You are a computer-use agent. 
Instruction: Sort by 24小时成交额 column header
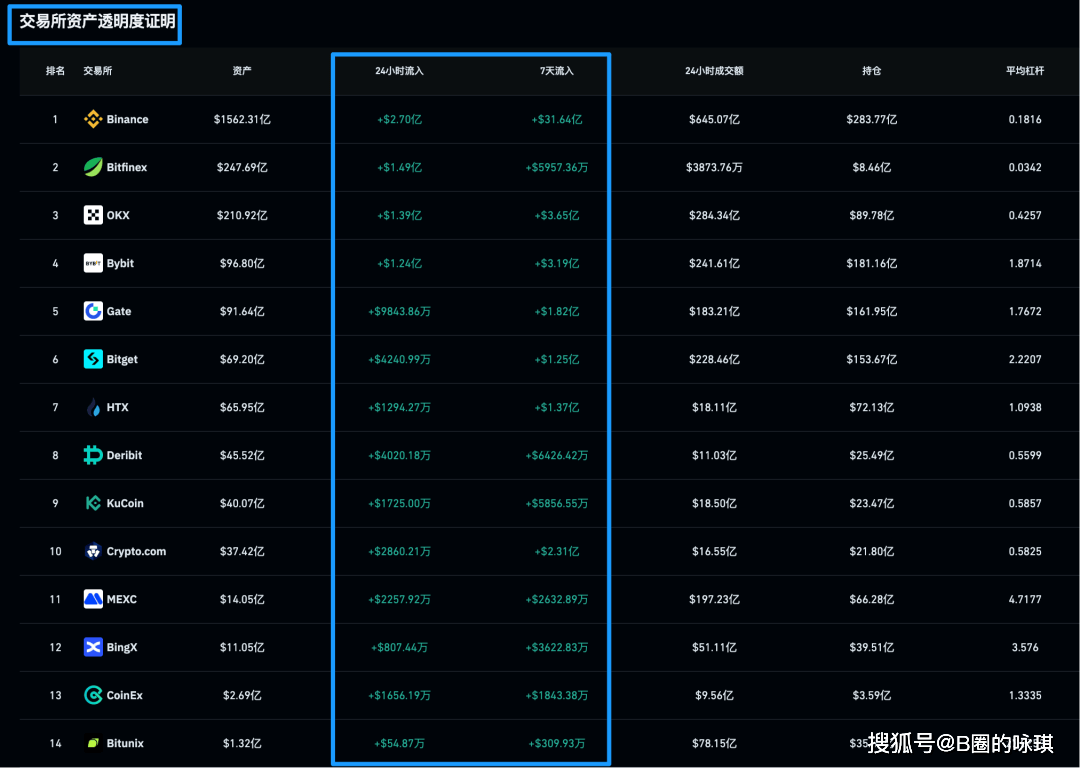pyautogui.click(x=713, y=71)
